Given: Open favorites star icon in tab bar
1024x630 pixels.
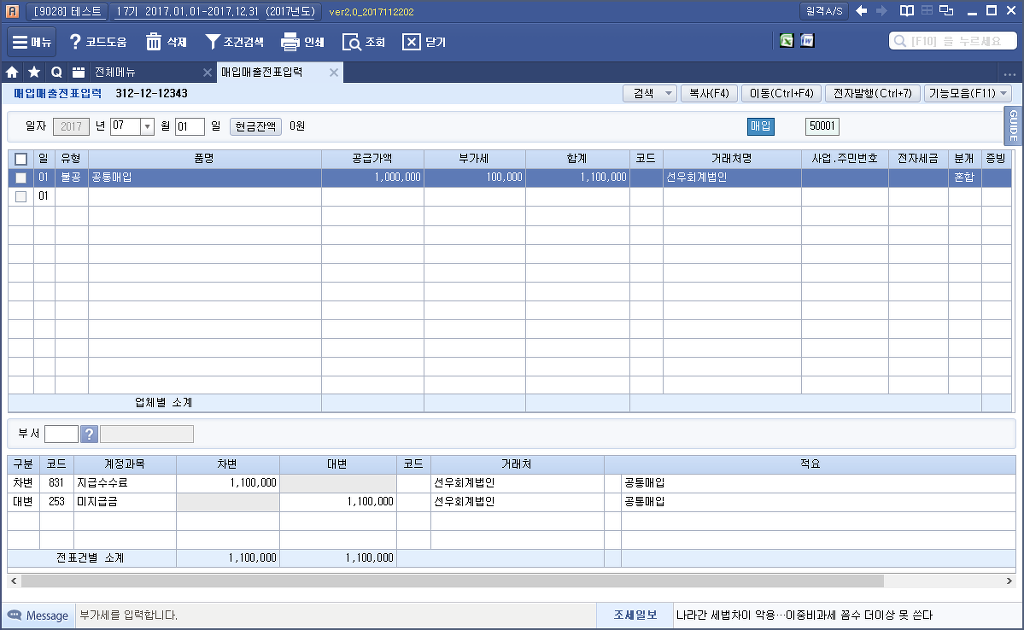Looking at the screenshot, I should pyautogui.click(x=34, y=73).
